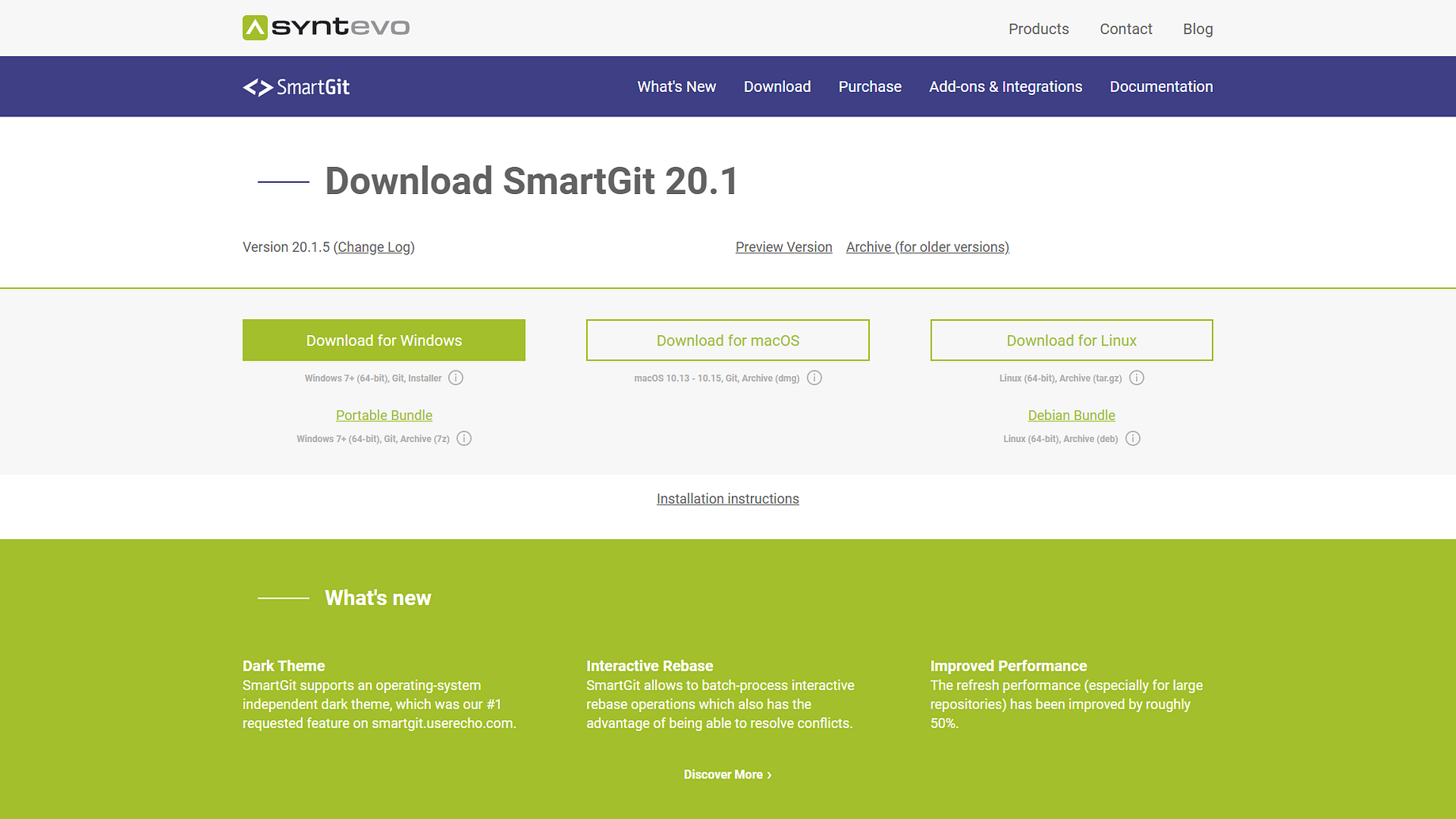Open the Preview Version link
The width and height of the screenshot is (1456, 819).
[x=784, y=247]
